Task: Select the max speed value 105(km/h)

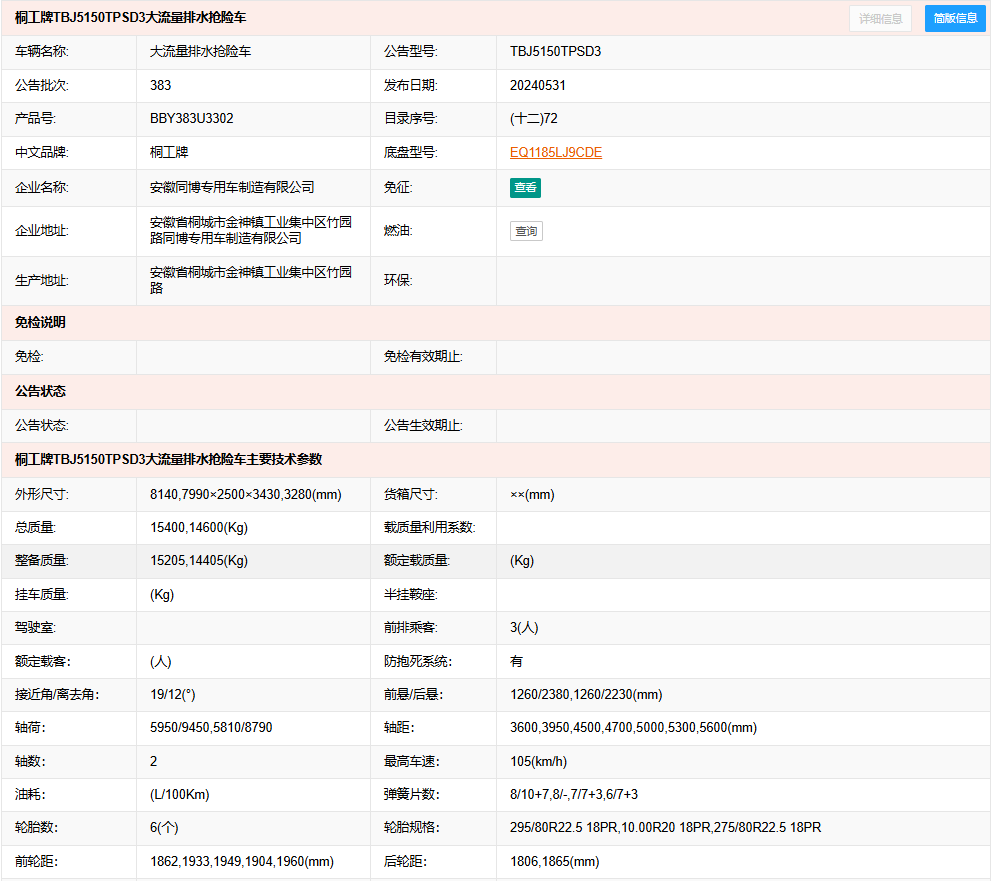Action: click(x=538, y=762)
